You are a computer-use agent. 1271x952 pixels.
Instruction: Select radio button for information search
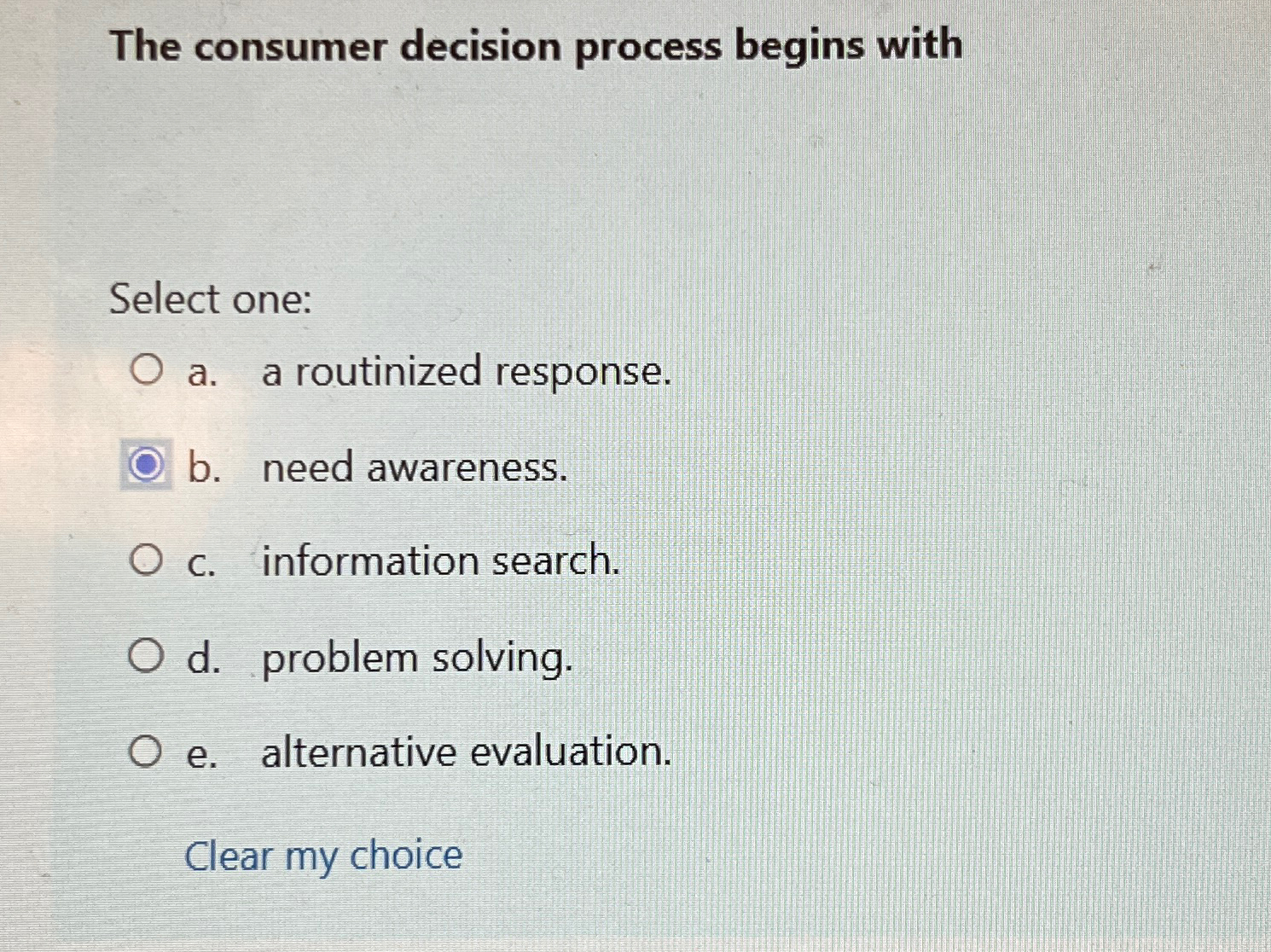click(x=147, y=560)
